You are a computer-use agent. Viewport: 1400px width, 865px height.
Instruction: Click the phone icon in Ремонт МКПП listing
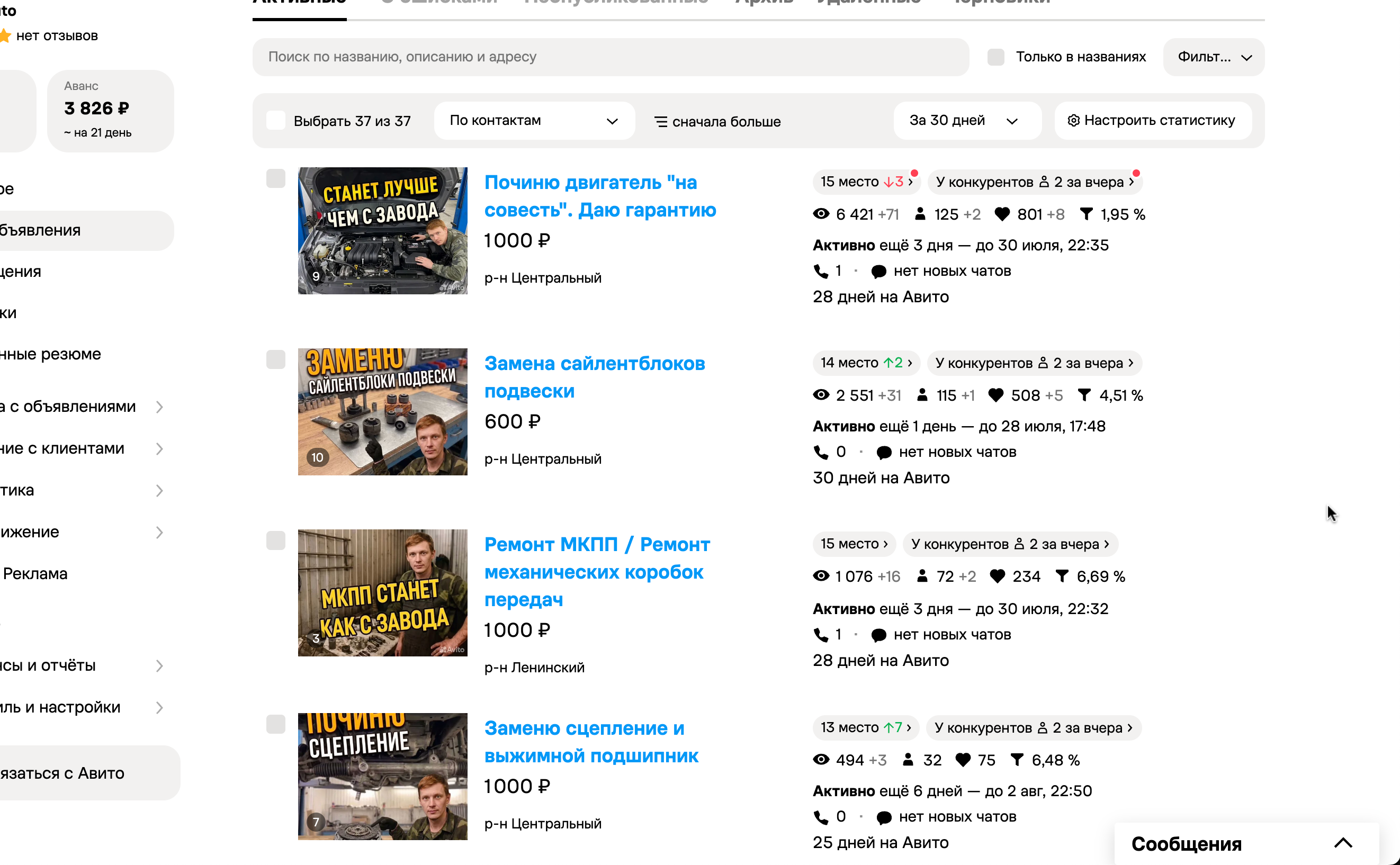point(821,634)
